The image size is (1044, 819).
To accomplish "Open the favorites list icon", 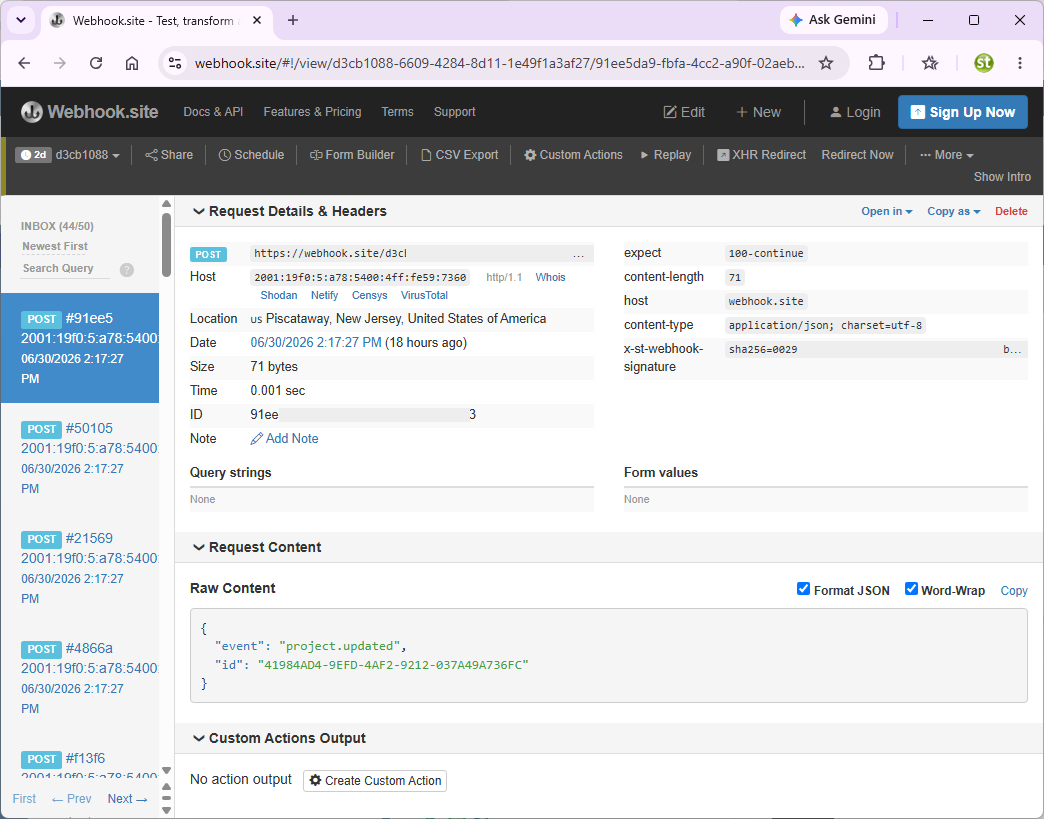I will tap(929, 63).
